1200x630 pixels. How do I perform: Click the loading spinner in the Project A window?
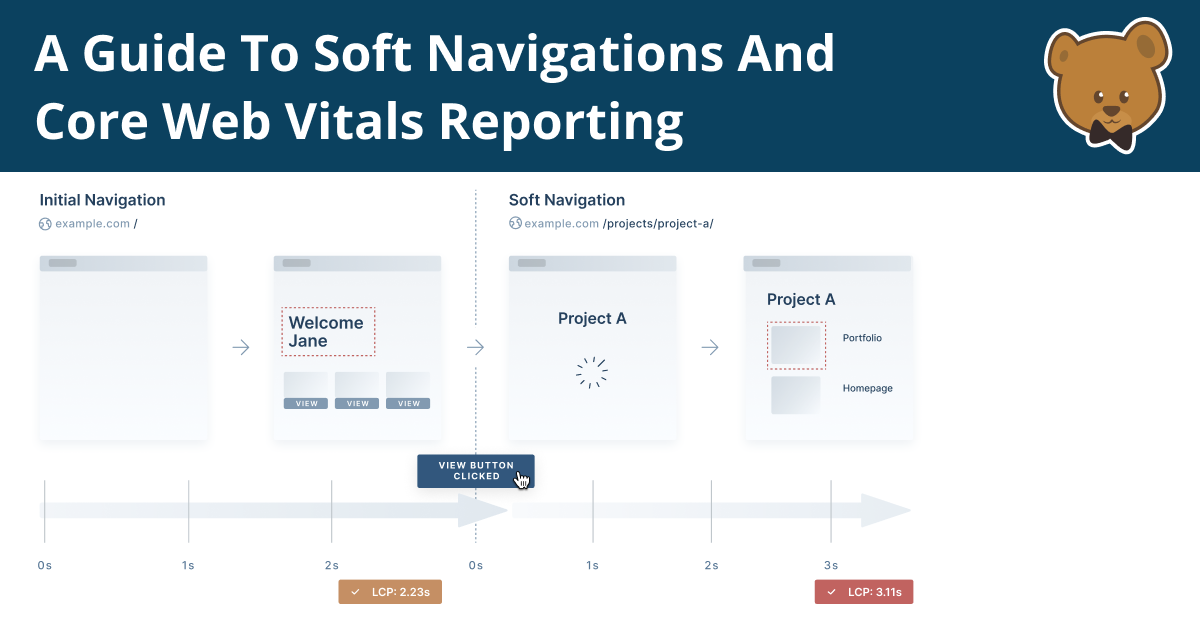[592, 371]
